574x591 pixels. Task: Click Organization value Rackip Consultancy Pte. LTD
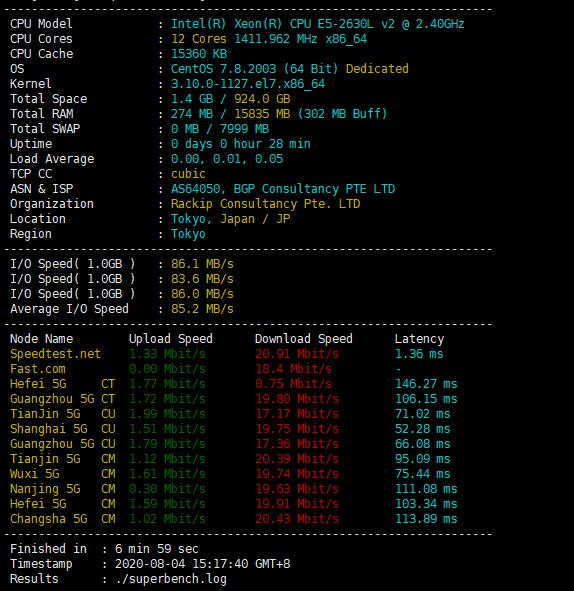pos(265,204)
